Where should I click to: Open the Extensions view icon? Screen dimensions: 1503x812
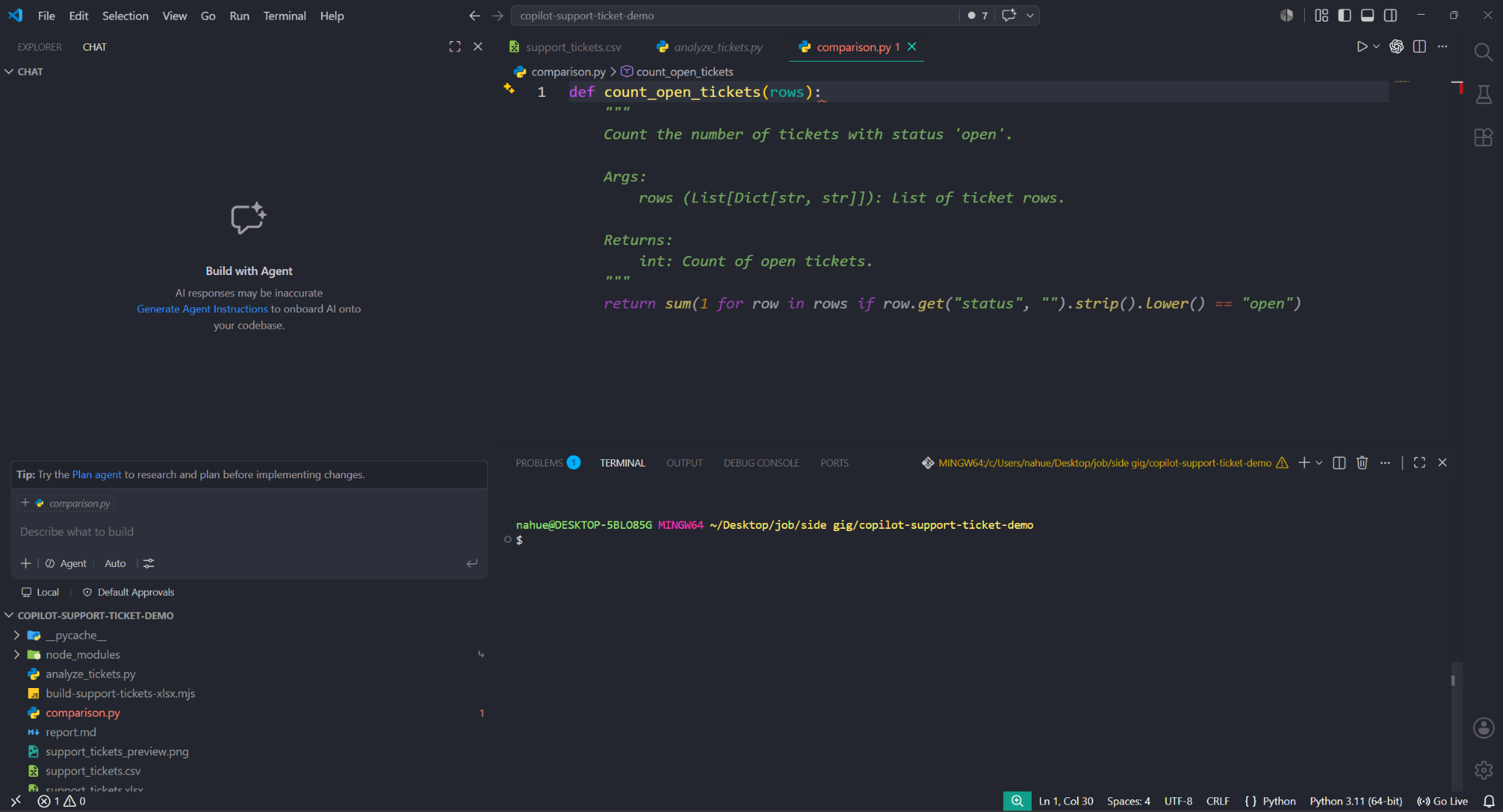click(x=1483, y=137)
